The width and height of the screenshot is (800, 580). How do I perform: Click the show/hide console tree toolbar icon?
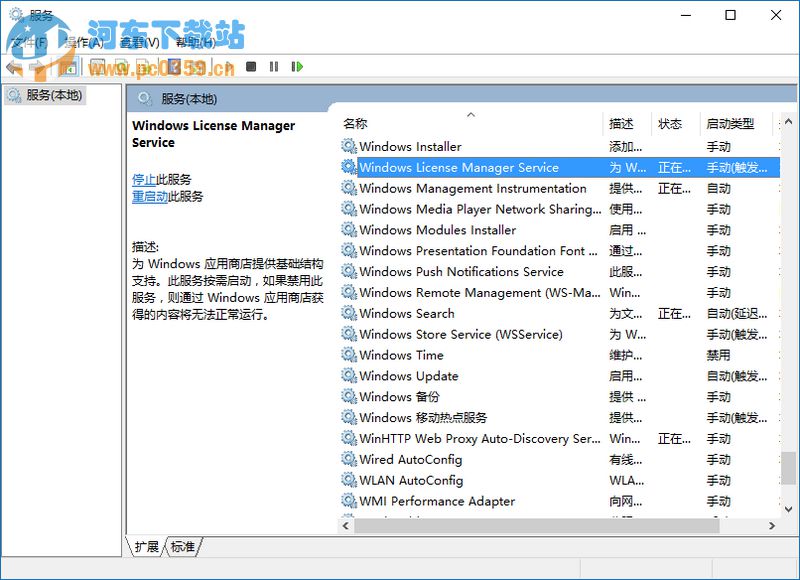[x=70, y=67]
